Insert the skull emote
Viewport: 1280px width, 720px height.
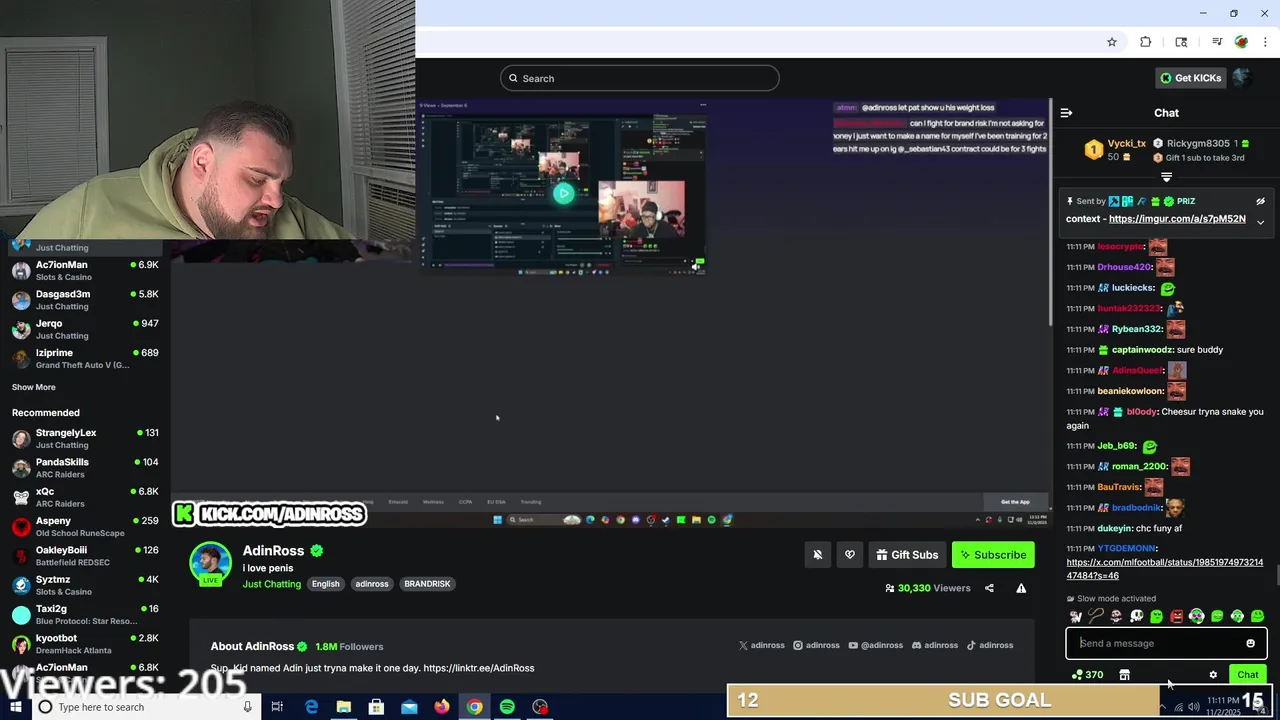coord(1136,616)
